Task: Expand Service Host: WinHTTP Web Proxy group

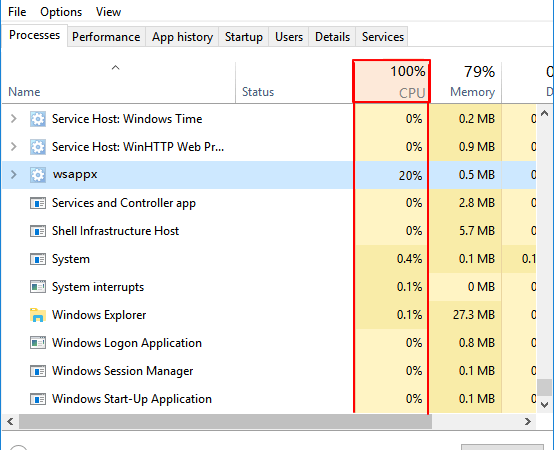Action: 14,147
